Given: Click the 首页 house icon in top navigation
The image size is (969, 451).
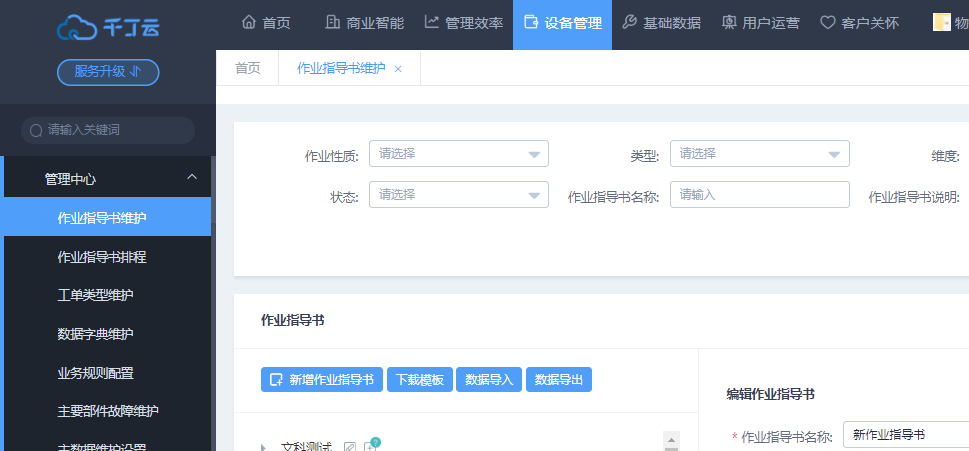Looking at the screenshot, I should (x=249, y=23).
